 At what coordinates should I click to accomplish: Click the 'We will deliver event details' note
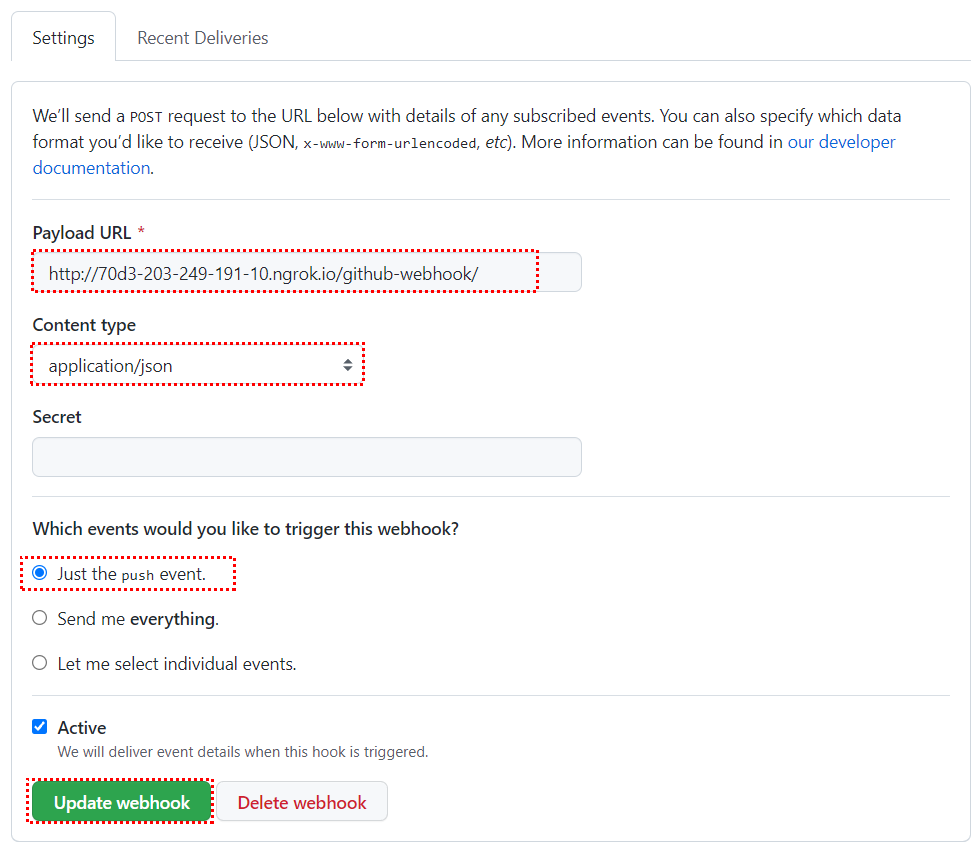(243, 752)
